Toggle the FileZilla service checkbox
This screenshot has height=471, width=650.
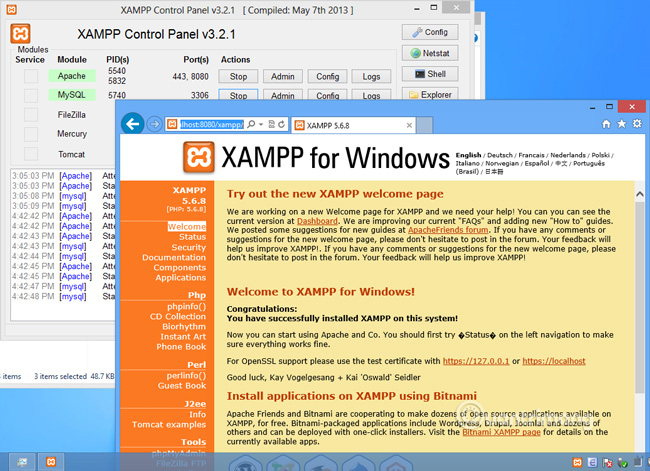pos(31,115)
